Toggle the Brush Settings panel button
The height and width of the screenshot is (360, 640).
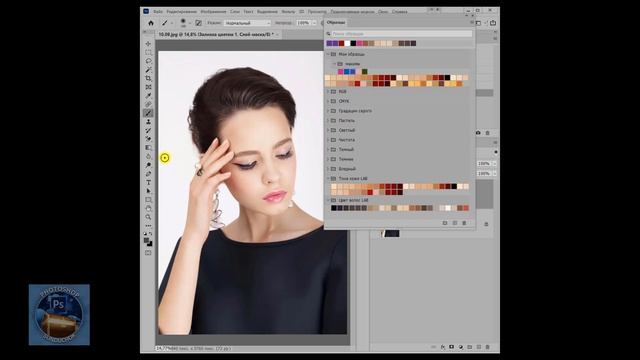pyautogui.click(x=198, y=23)
